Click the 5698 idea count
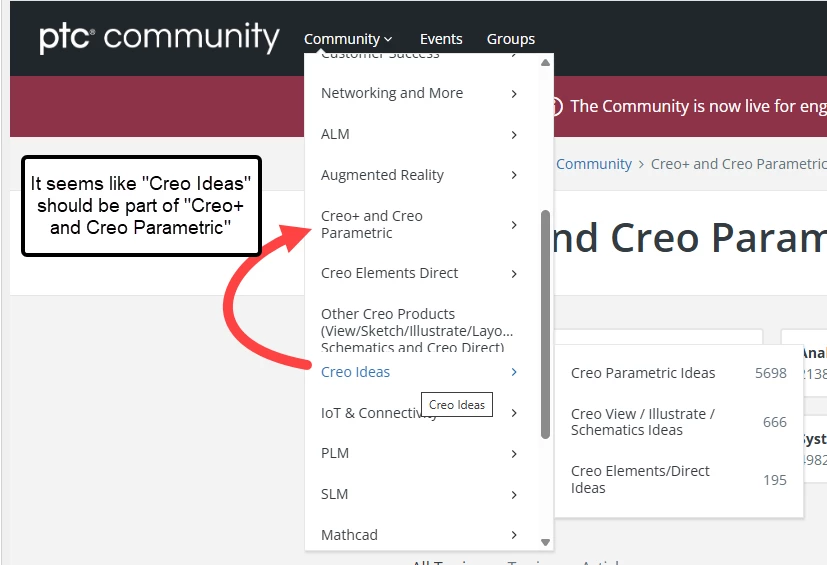This screenshot has width=827, height=565. tap(771, 373)
